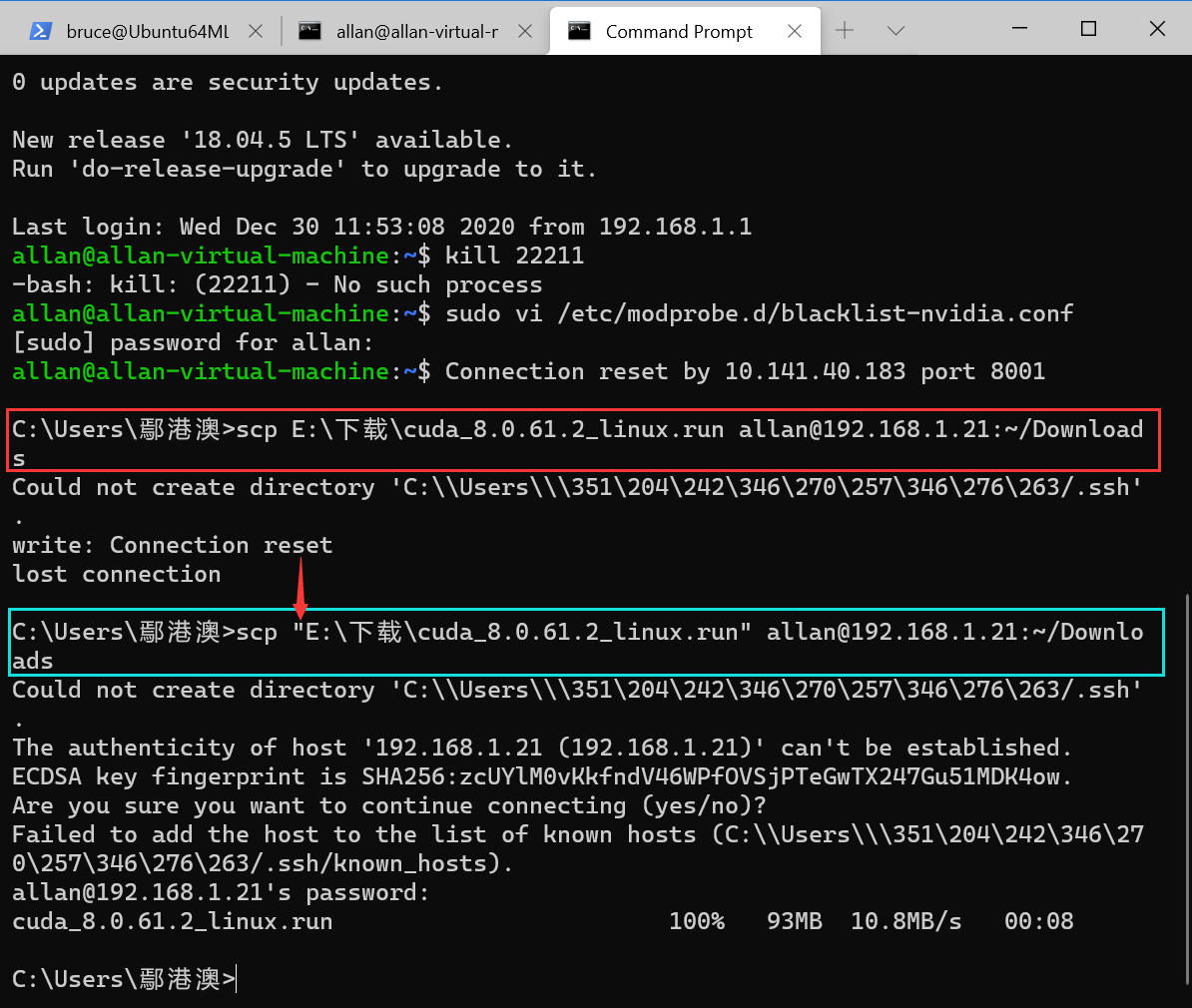Click the '93MB' file size value
Viewport: 1192px width, 1008px height.
click(795, 921)
